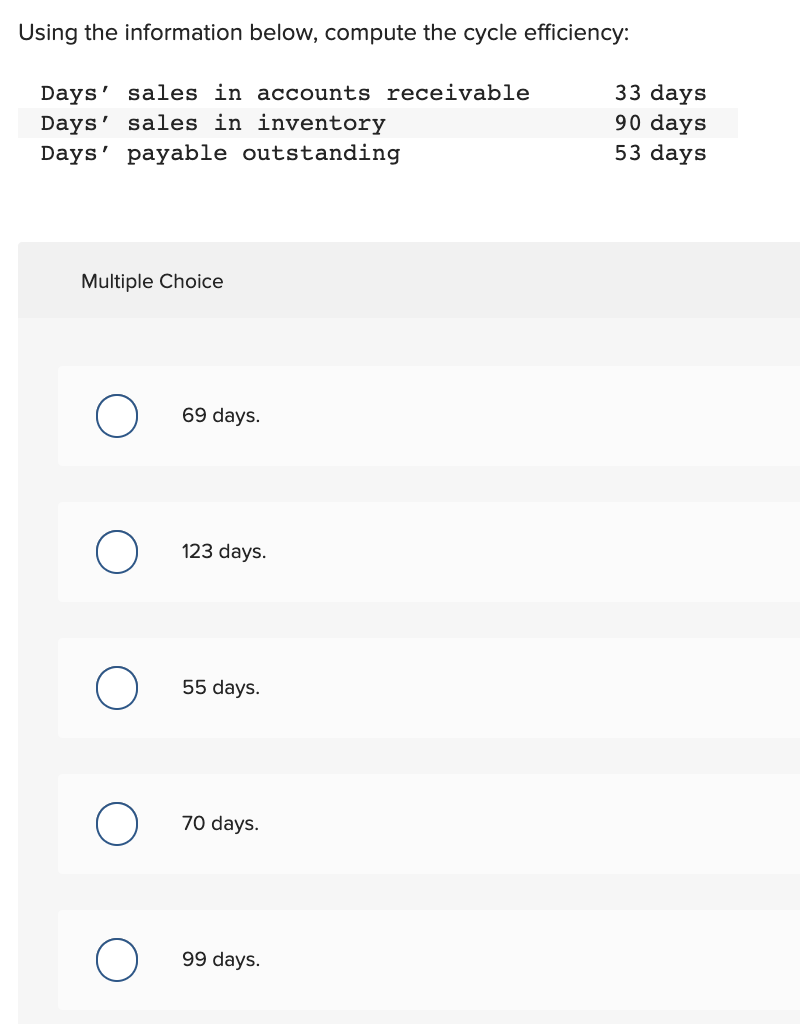The image size is (800, 1024).
Task: Select the radio button for 99 days
Action: [x=117, y=960]
